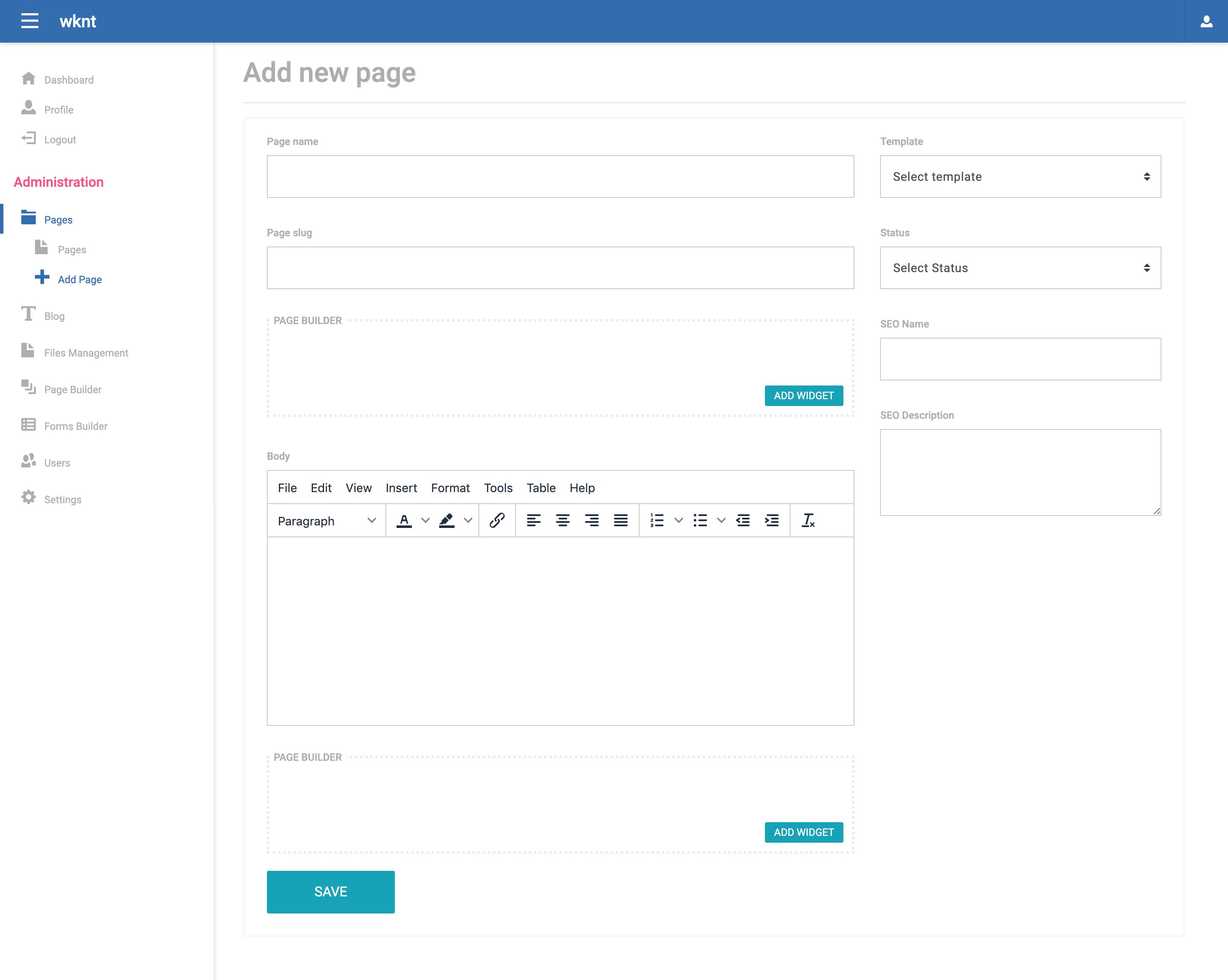The height and width of the screenshot is (980, 1228).
Task: Click the Pages folder icon in Administration
Action: click(29, 217)
